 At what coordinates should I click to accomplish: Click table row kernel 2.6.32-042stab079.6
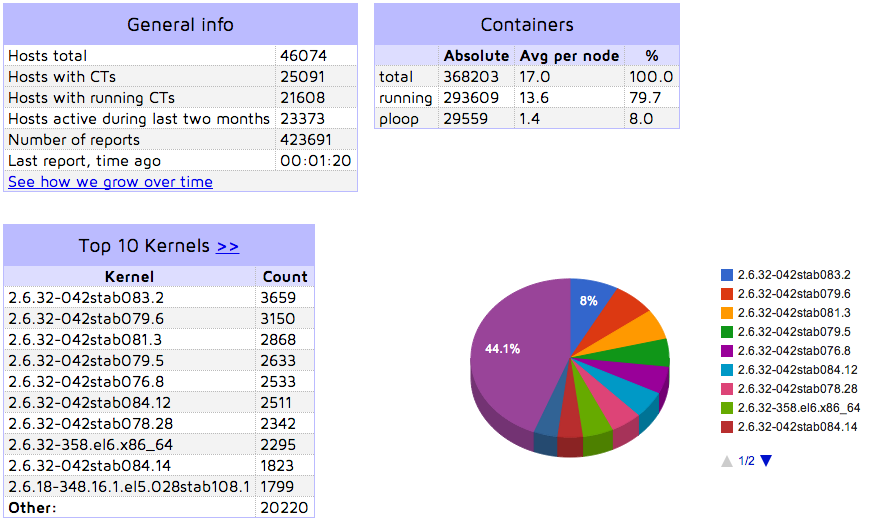(x=159, y=319)
